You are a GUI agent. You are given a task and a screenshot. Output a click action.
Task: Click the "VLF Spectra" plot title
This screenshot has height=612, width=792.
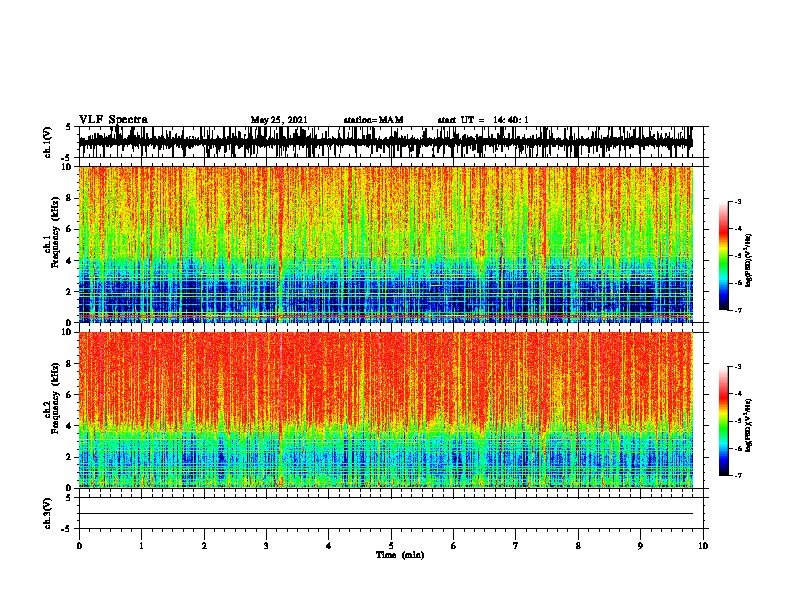point(113,119)
